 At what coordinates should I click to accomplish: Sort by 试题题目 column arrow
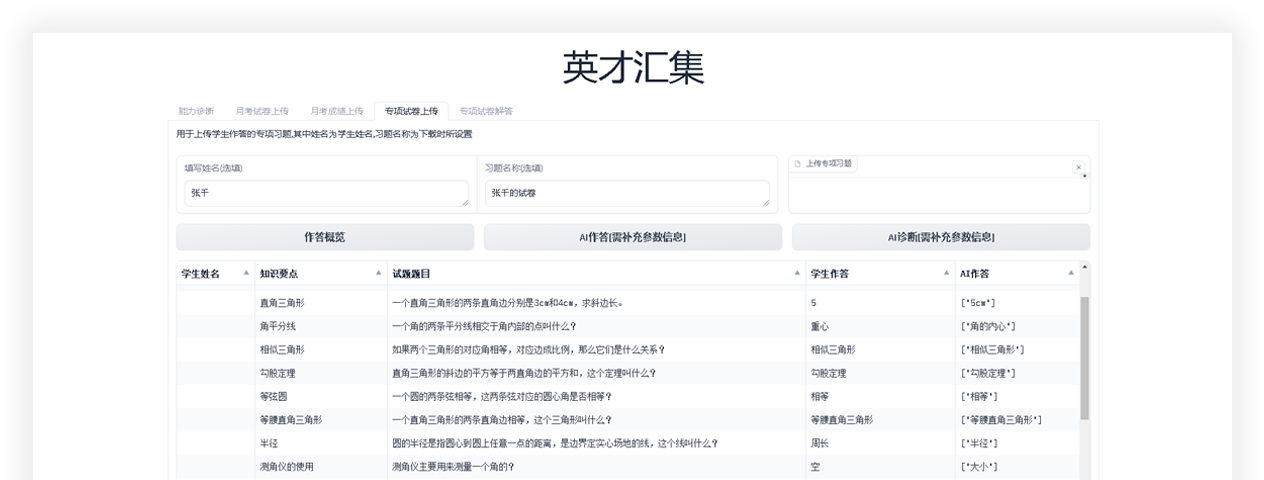click(x=797, y=273)
